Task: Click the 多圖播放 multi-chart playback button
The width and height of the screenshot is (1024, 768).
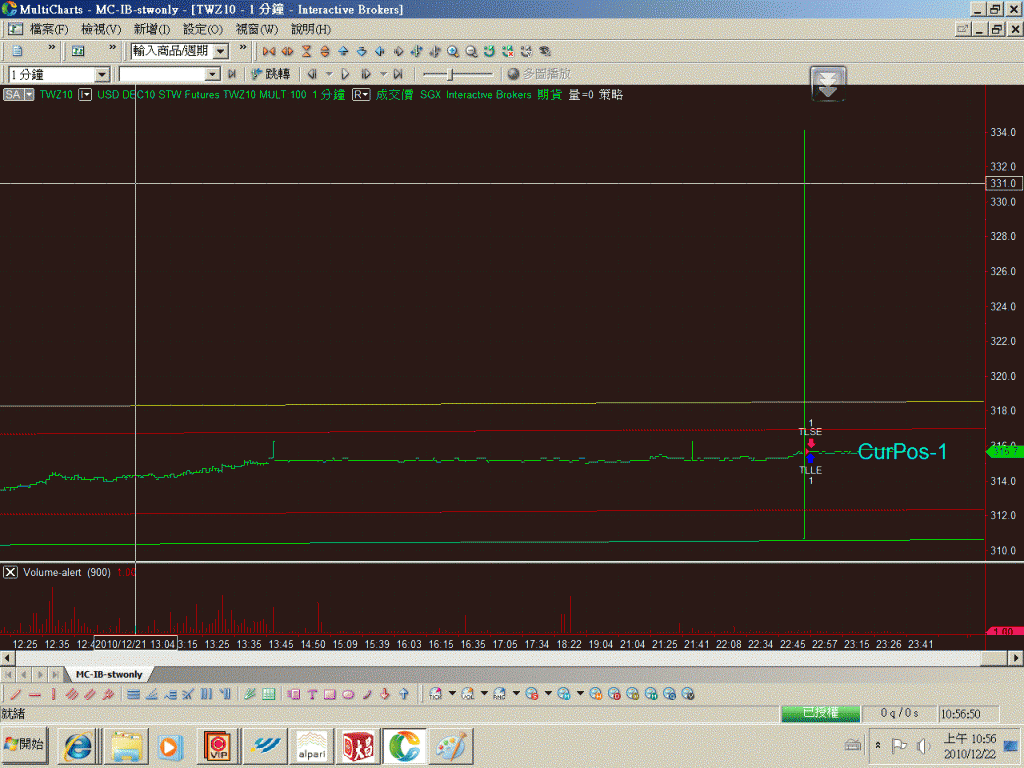Action: 539,74
